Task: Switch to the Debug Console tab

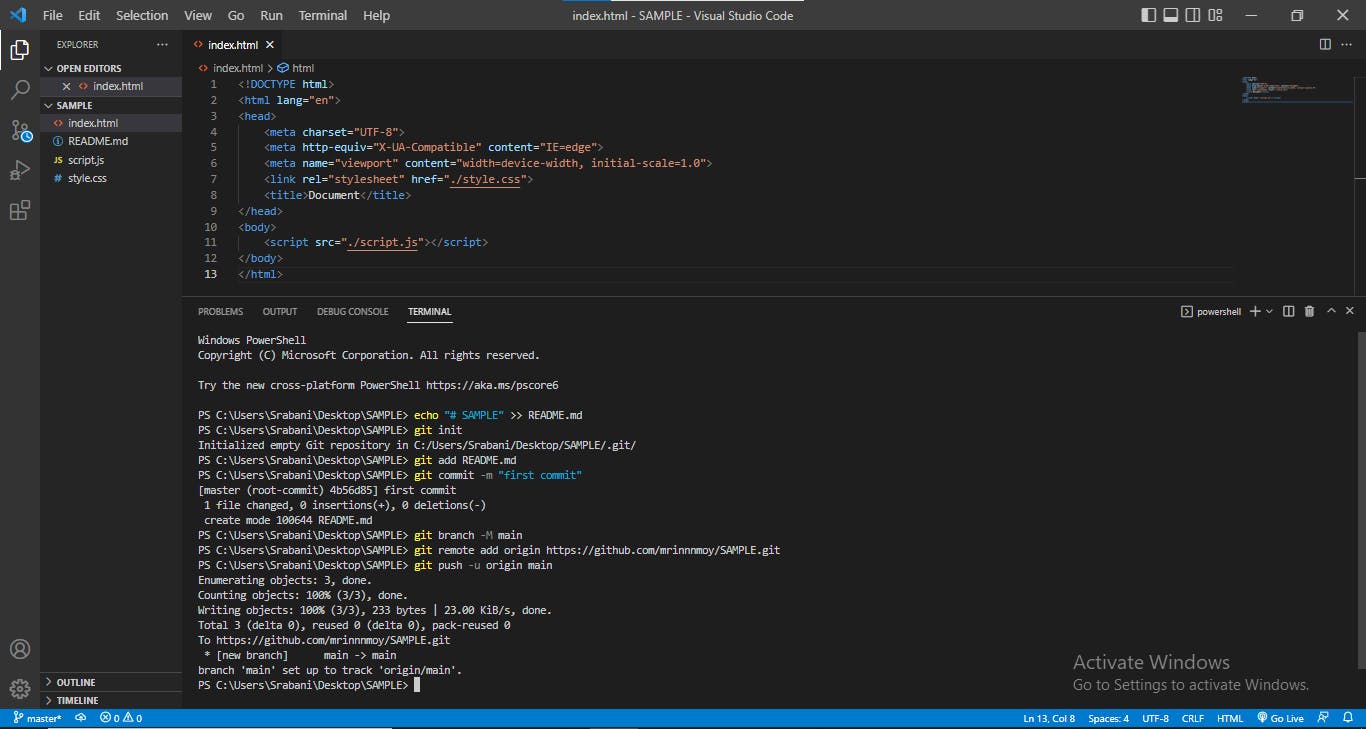Action: point(352,312)
